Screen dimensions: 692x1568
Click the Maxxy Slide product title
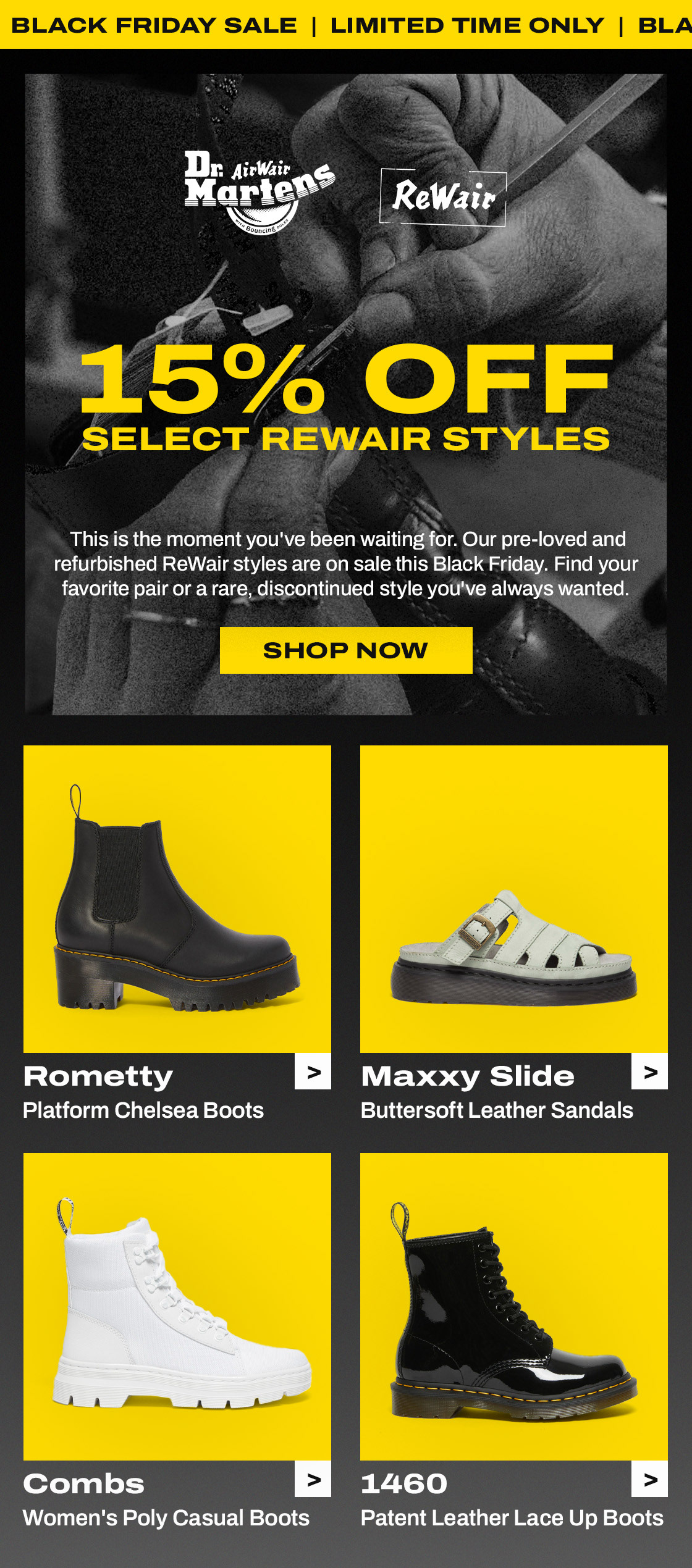pyautogui.click(x=468, y=1077)
